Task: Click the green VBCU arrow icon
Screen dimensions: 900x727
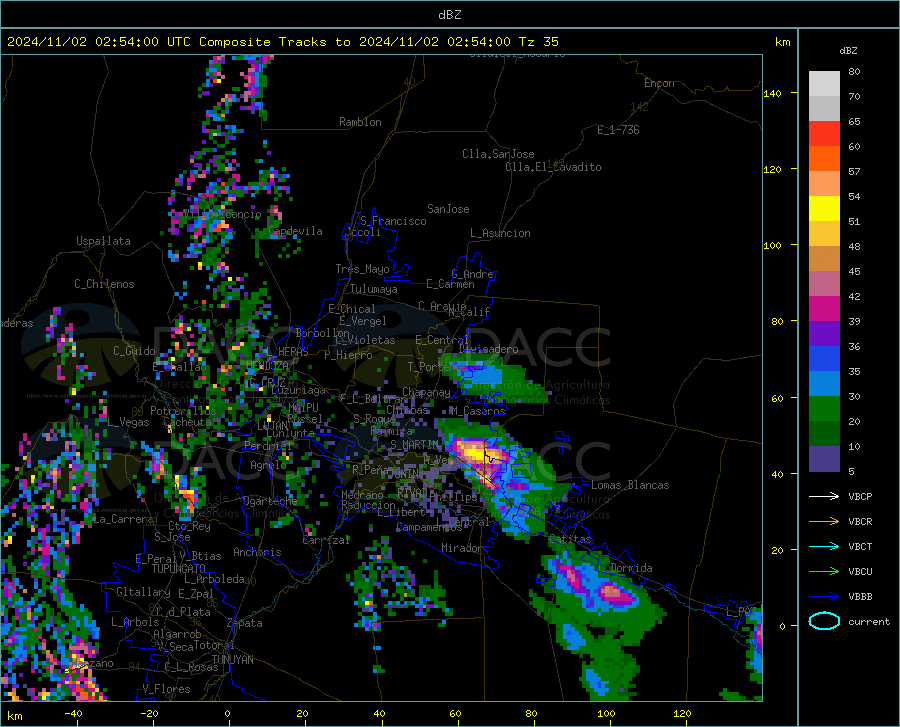Action: pyautogui.click(x=824, y=572)
